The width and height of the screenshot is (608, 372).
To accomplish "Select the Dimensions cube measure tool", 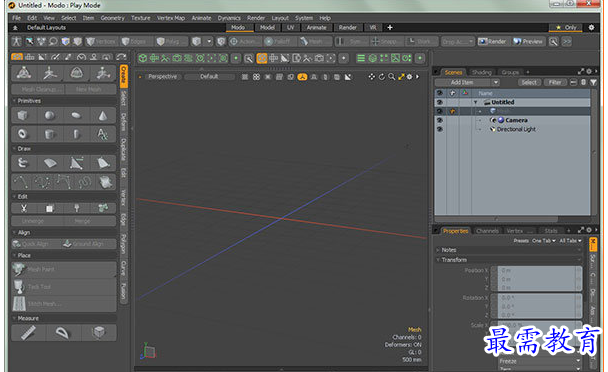I will (98, 332).
